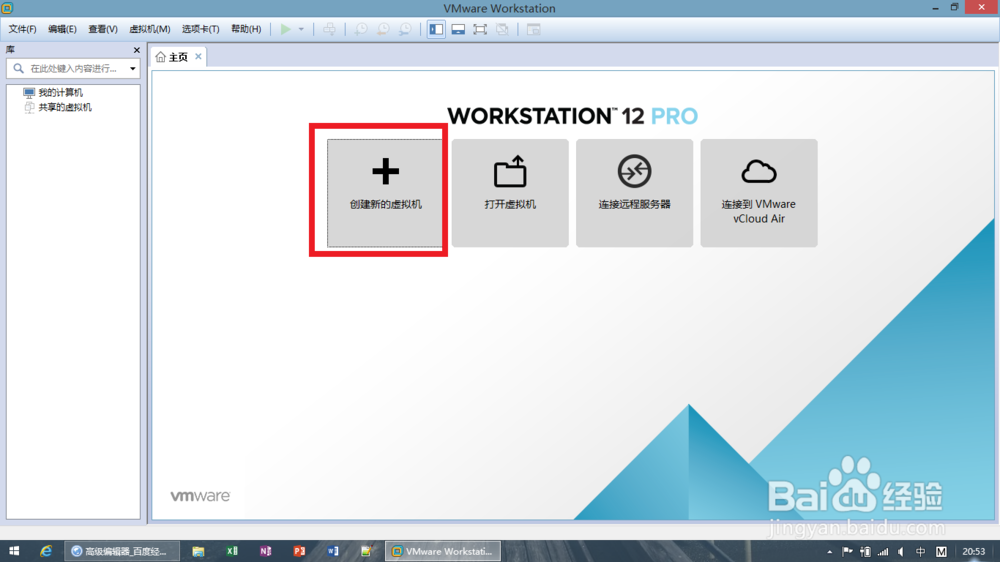The image size is (1000, 562).
Task: Click the Create a New Virtual Machine tile (创建新的虚拟机)
Action: coord(385,193)
